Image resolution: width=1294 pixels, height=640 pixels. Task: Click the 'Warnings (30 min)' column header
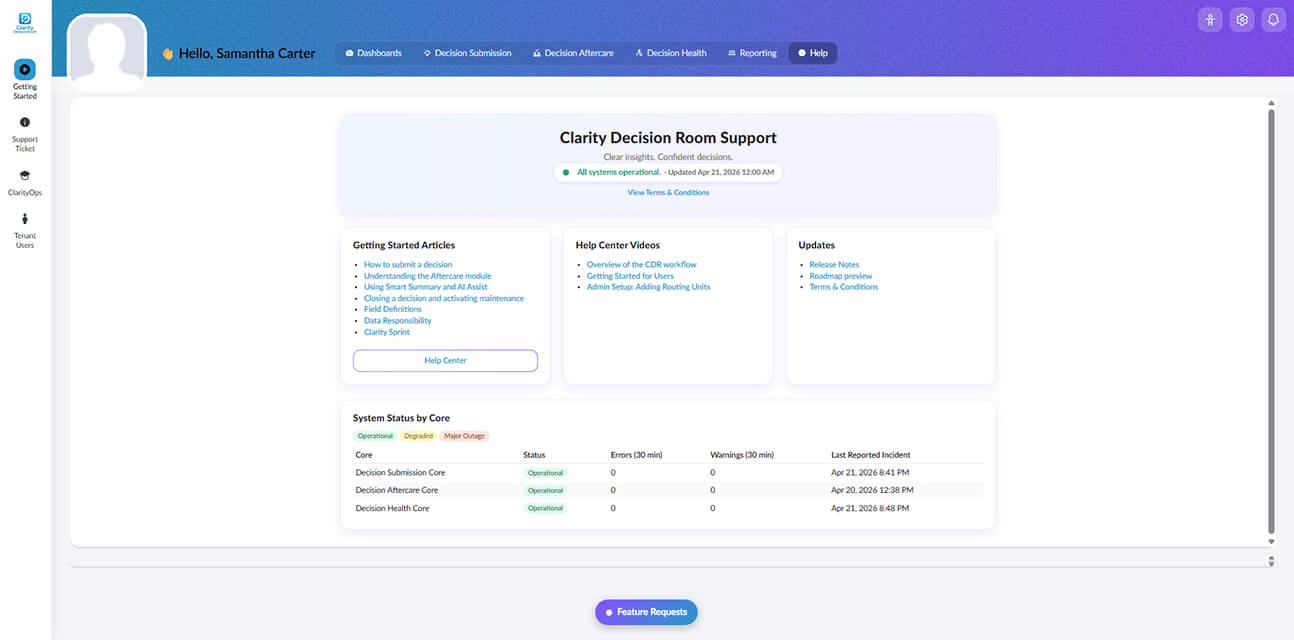click(742, 455)
